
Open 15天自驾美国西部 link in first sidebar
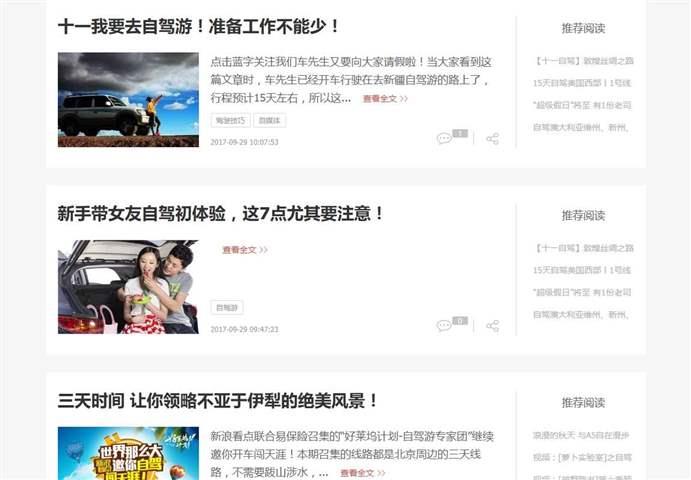tap(584, 83)
